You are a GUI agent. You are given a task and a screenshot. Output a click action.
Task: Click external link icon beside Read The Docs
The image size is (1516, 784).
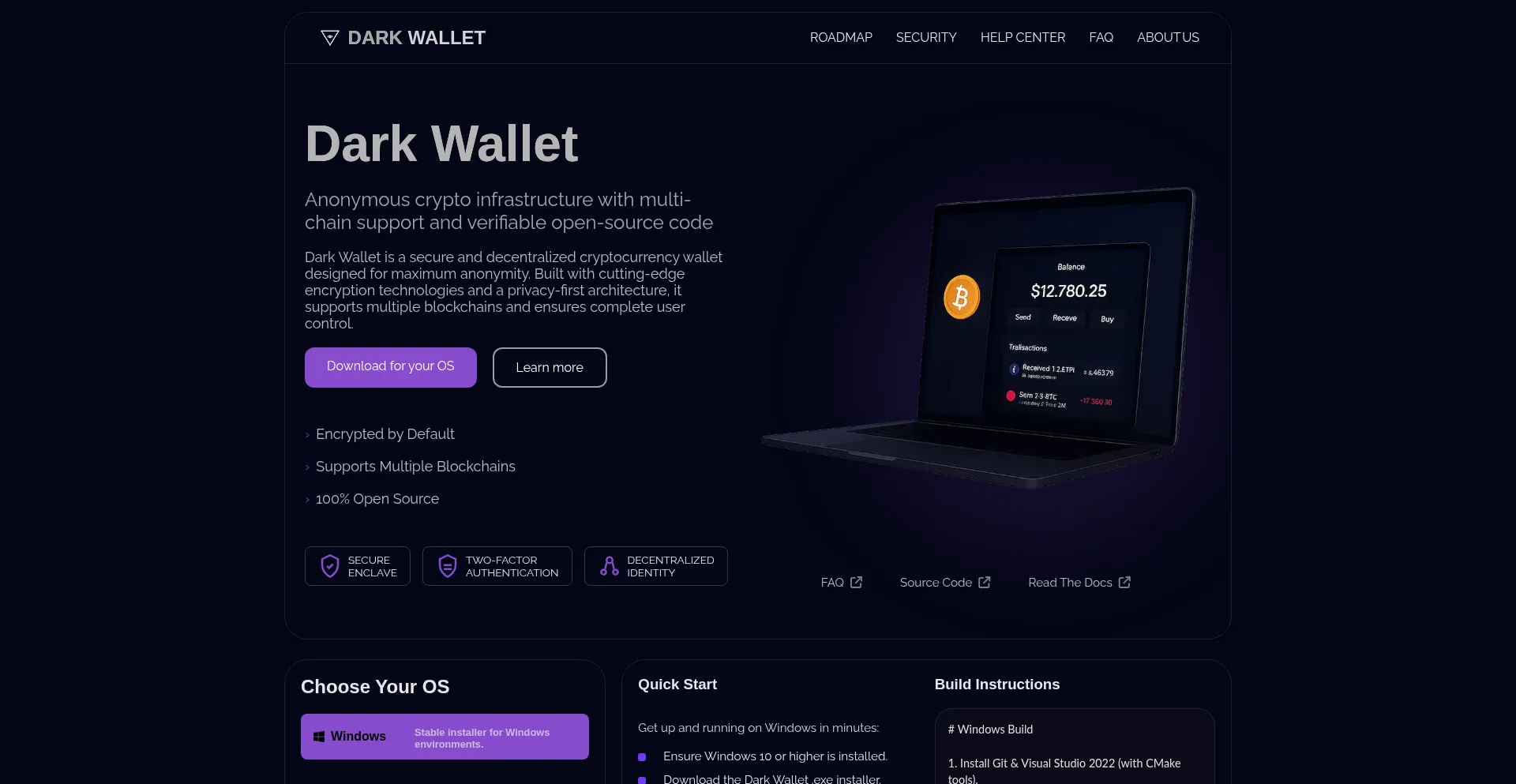point(1124,582)
